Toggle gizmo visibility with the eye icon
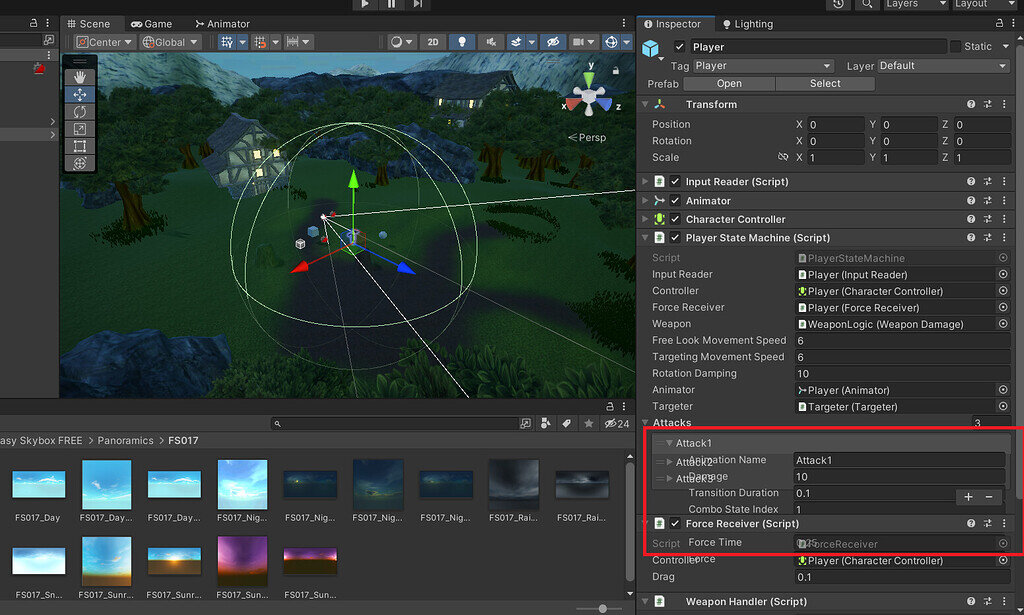The height and width of the screenshot is (615, 1024). tap(553, 41)
